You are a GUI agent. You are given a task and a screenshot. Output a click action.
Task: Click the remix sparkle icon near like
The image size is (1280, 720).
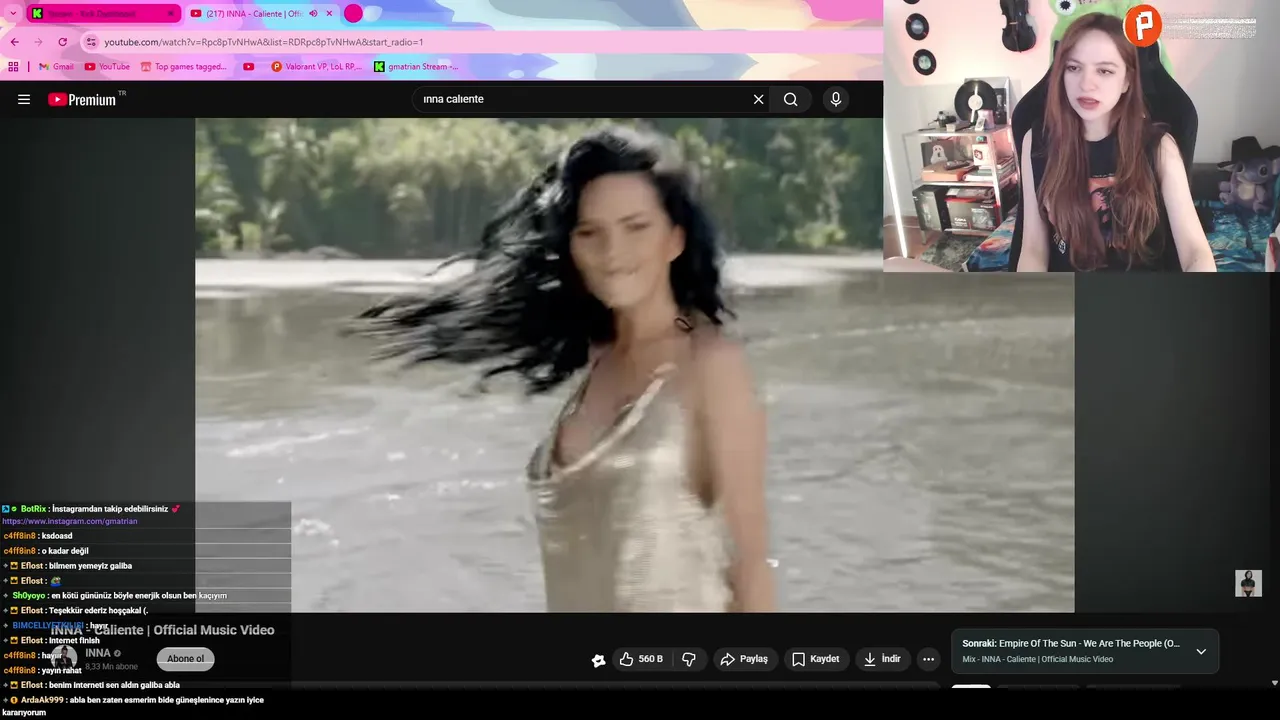(x=598, y=660)
